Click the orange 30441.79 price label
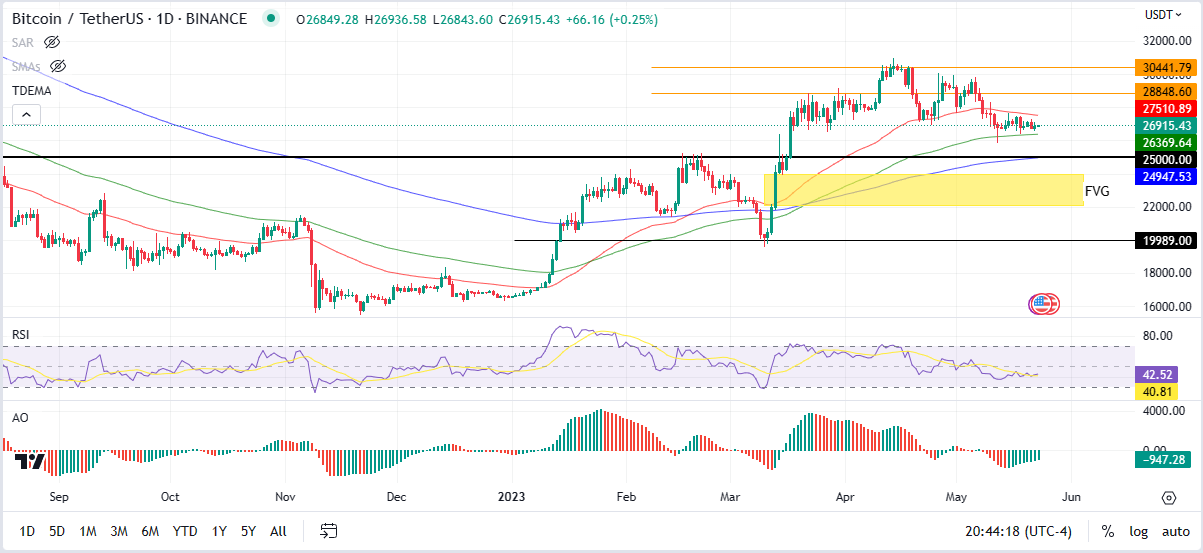Image resolution: width=1203 pixels, height=553 pixels. (1165, 68)
